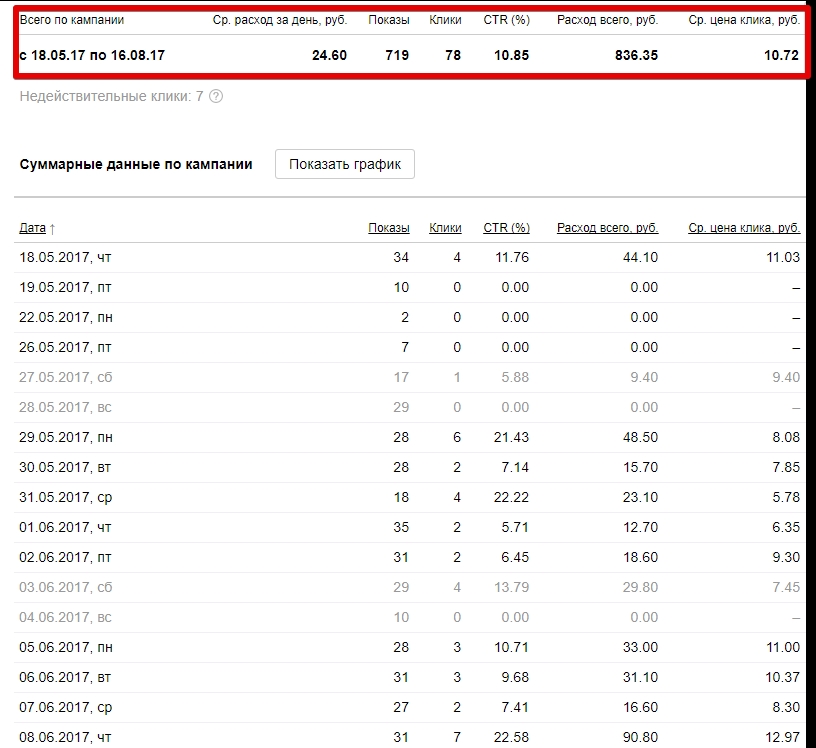
Task: Click the campaign period с 18.05.17 по 16.08.17
Action: [92, 55]
